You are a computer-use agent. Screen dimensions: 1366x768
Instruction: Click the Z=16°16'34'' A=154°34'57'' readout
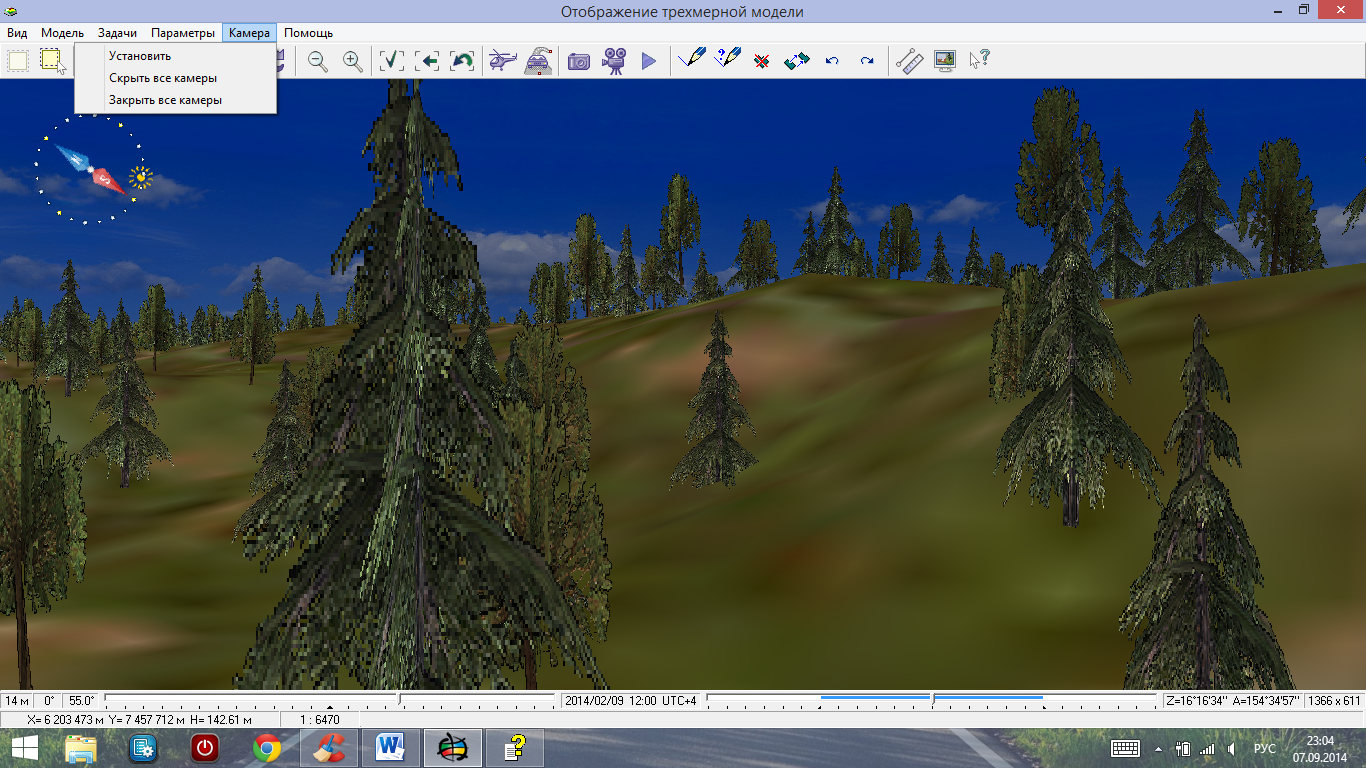1233,701
